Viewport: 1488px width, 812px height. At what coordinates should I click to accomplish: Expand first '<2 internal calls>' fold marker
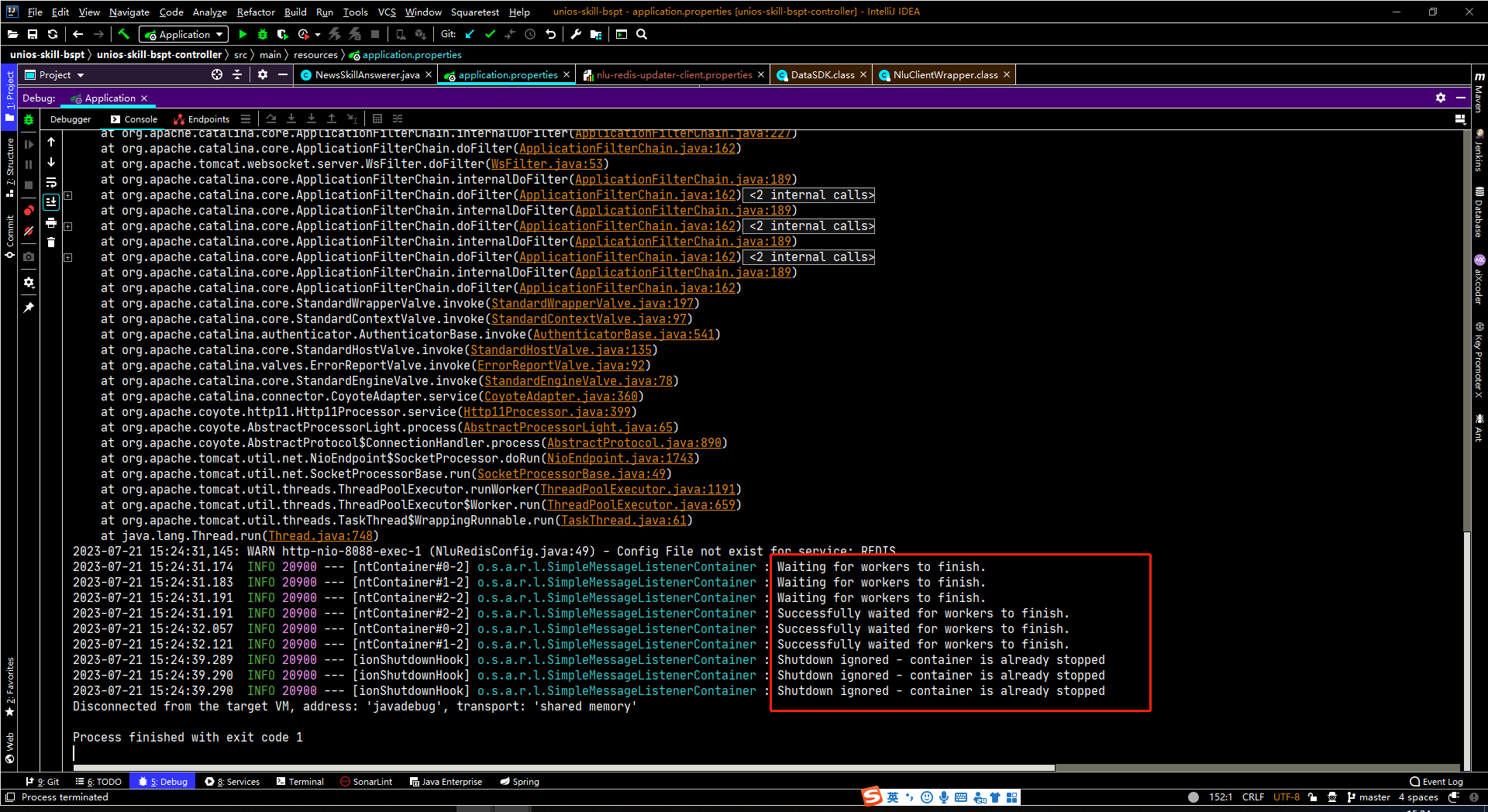[x=68, y=195]
